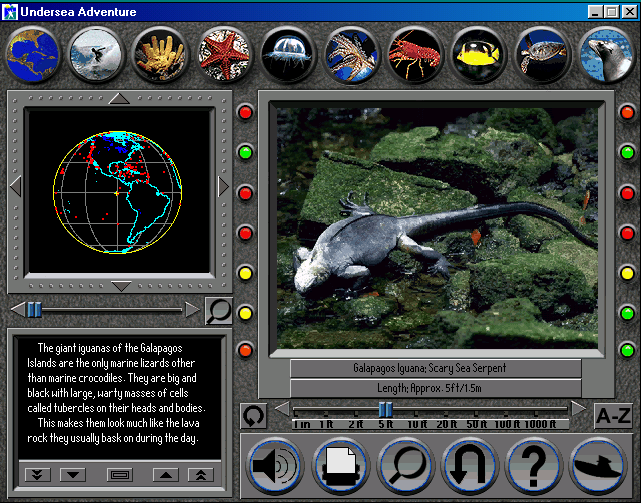
Task: Choose the red lobster category icon
Action: (415, 53)
